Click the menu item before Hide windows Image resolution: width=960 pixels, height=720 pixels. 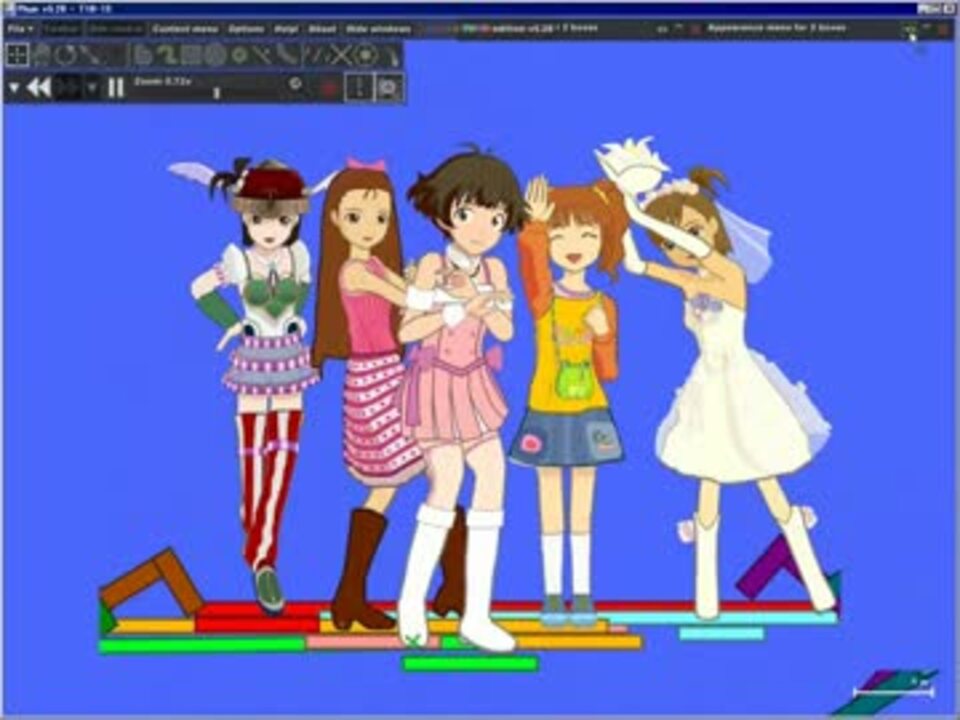pyautogui.click(x=322, y=29)
